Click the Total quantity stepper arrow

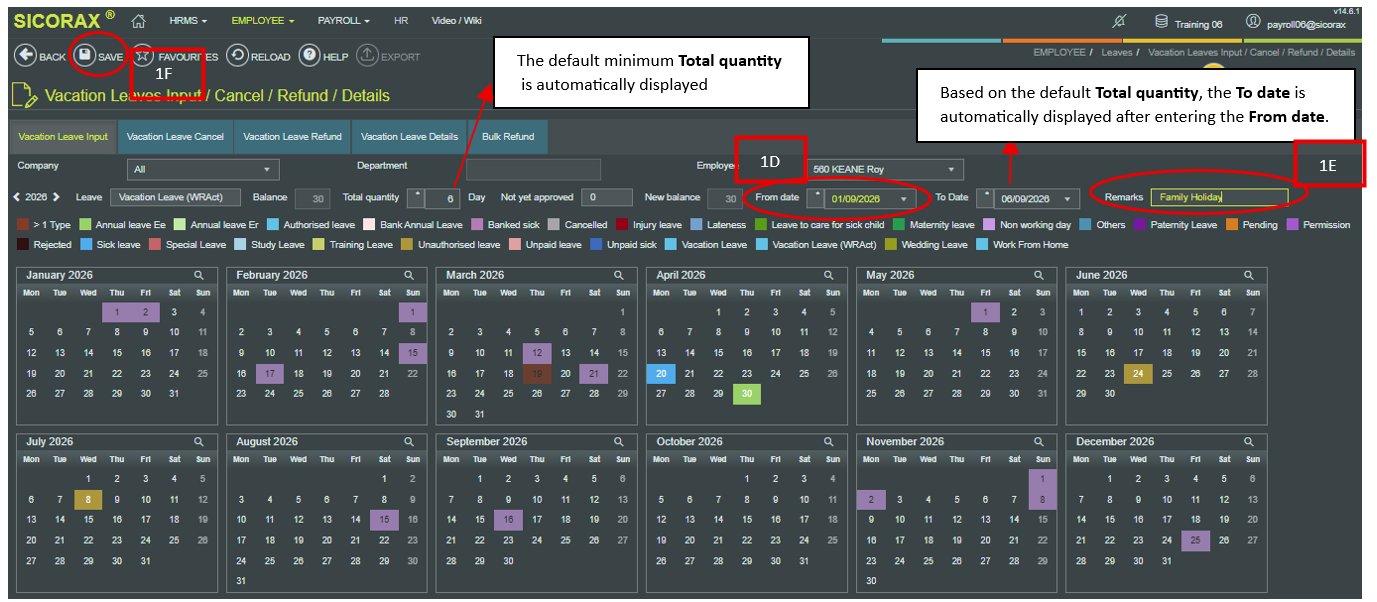pos(415,198)
